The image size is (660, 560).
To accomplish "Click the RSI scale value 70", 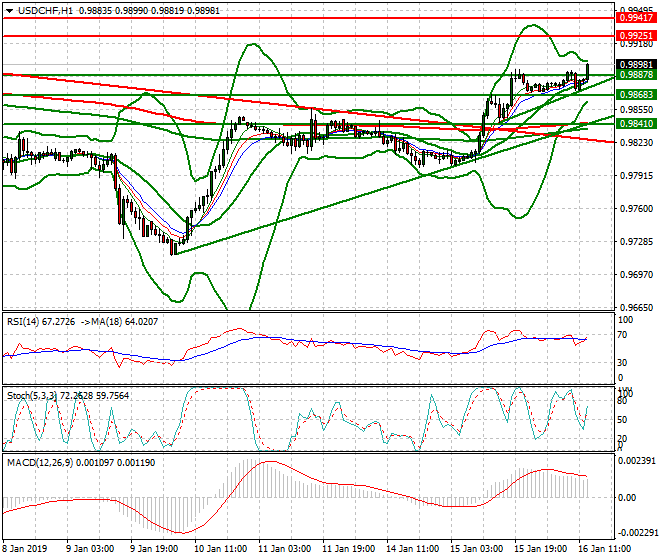I will [x=623, y=335].
